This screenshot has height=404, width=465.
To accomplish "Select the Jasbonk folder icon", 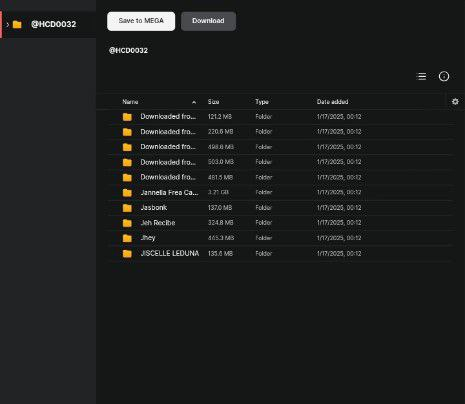I will tap(127, 208).
